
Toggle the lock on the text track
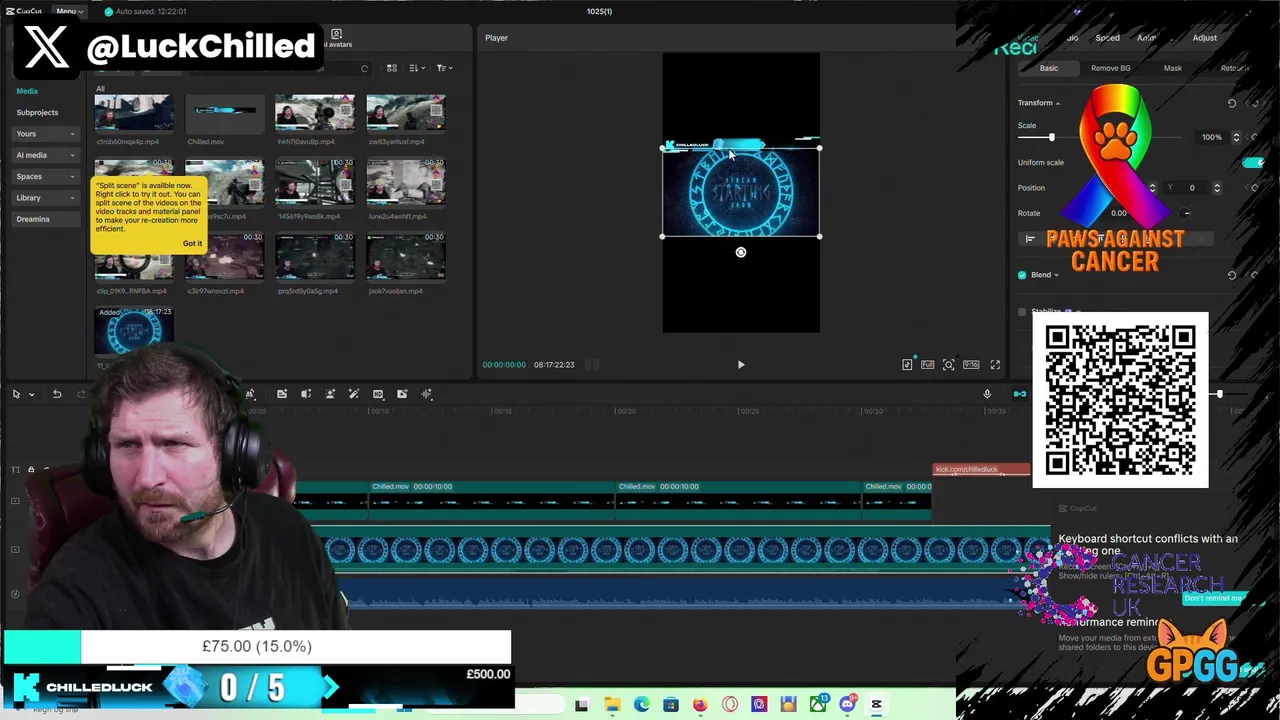coord(31,469)
